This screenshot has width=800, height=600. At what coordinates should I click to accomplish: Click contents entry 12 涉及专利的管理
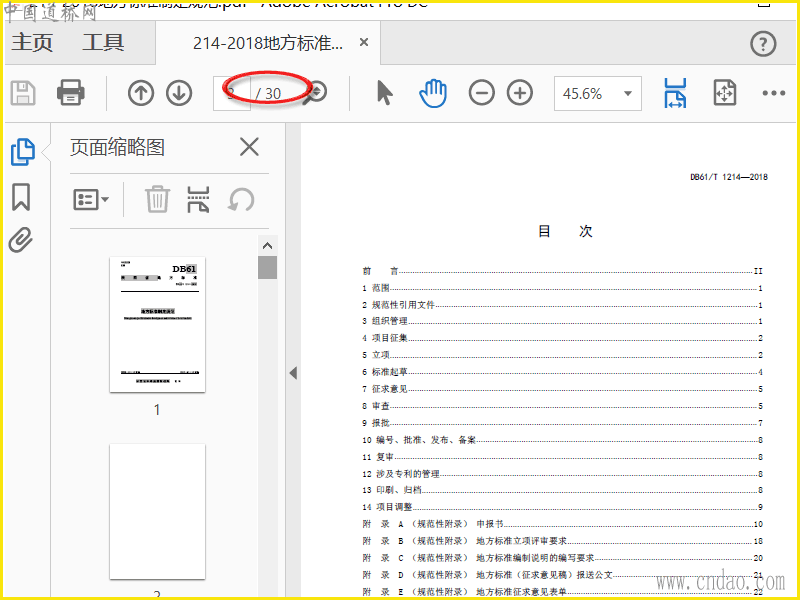(562, 474)
